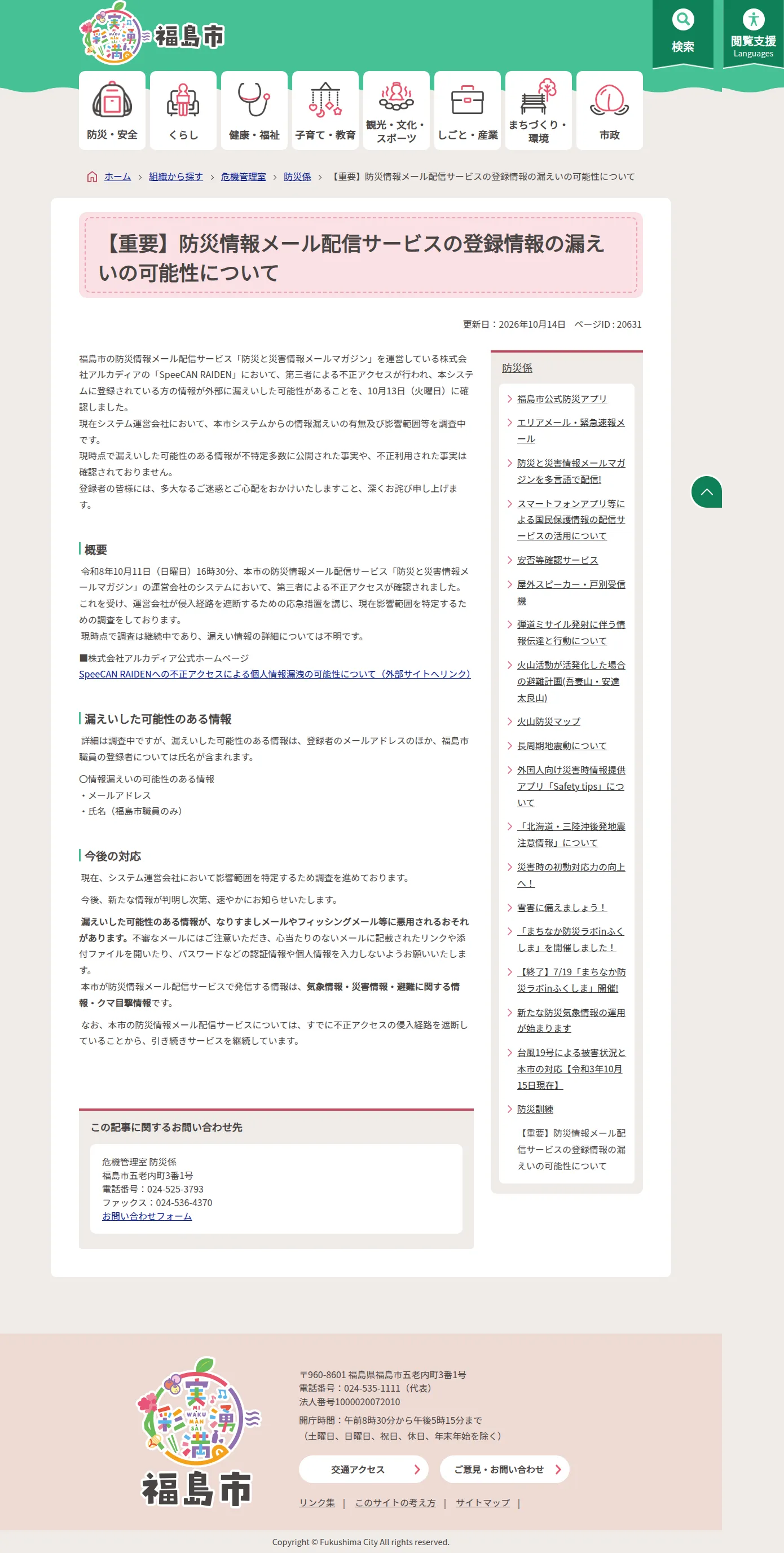The height and width of the screenshot is (1553, 784).
Task: Open 火山防災マップ sidebar item
Action: 549,721
